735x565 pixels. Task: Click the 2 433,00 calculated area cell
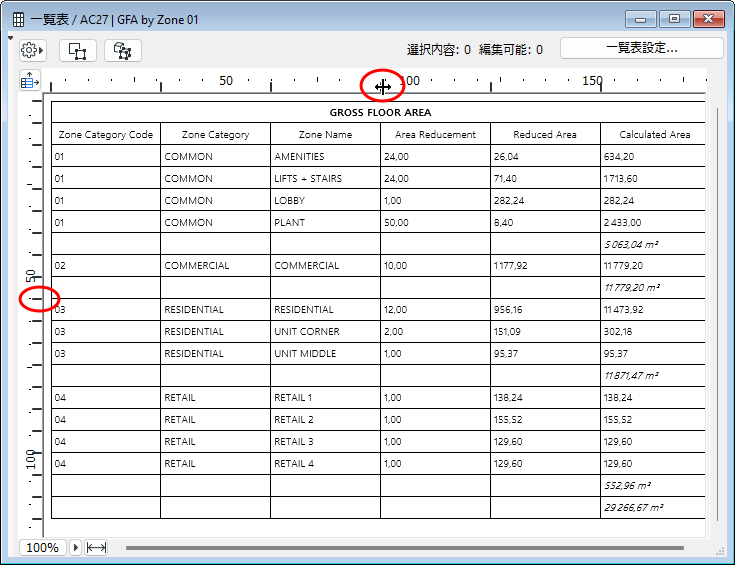point(653,222)
